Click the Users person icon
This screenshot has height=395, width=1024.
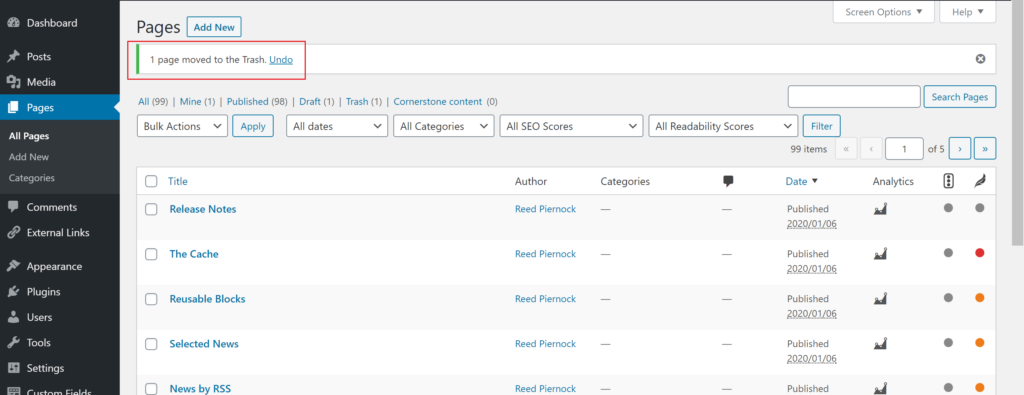[13, 317]
